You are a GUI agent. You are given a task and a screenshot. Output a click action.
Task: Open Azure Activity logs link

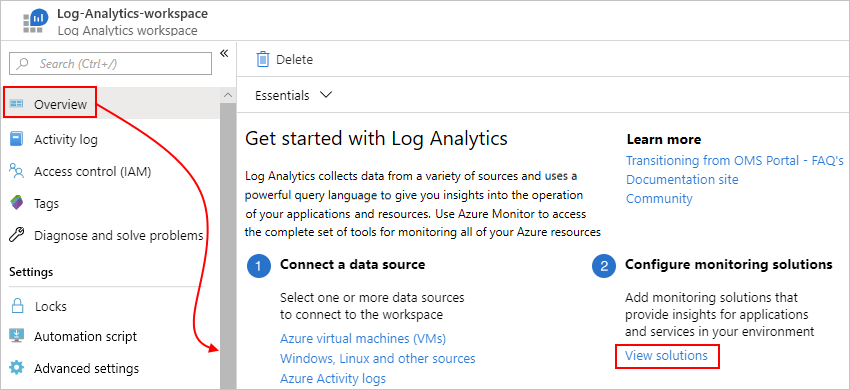[x=333, y=378]
